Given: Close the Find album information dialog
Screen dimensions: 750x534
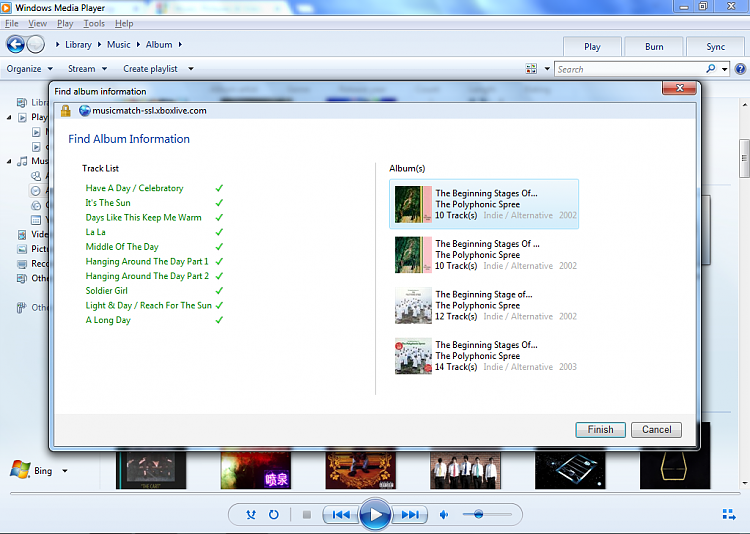Looking at the screenshot, I should (679, 88).
